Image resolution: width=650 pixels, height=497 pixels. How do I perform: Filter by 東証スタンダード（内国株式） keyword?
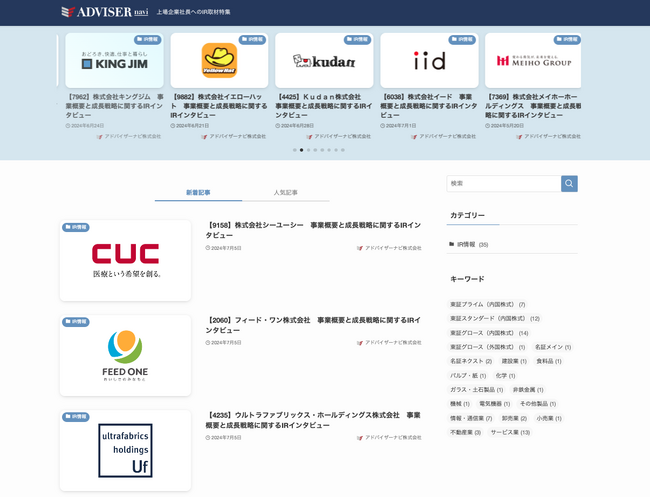coord(495,318)
